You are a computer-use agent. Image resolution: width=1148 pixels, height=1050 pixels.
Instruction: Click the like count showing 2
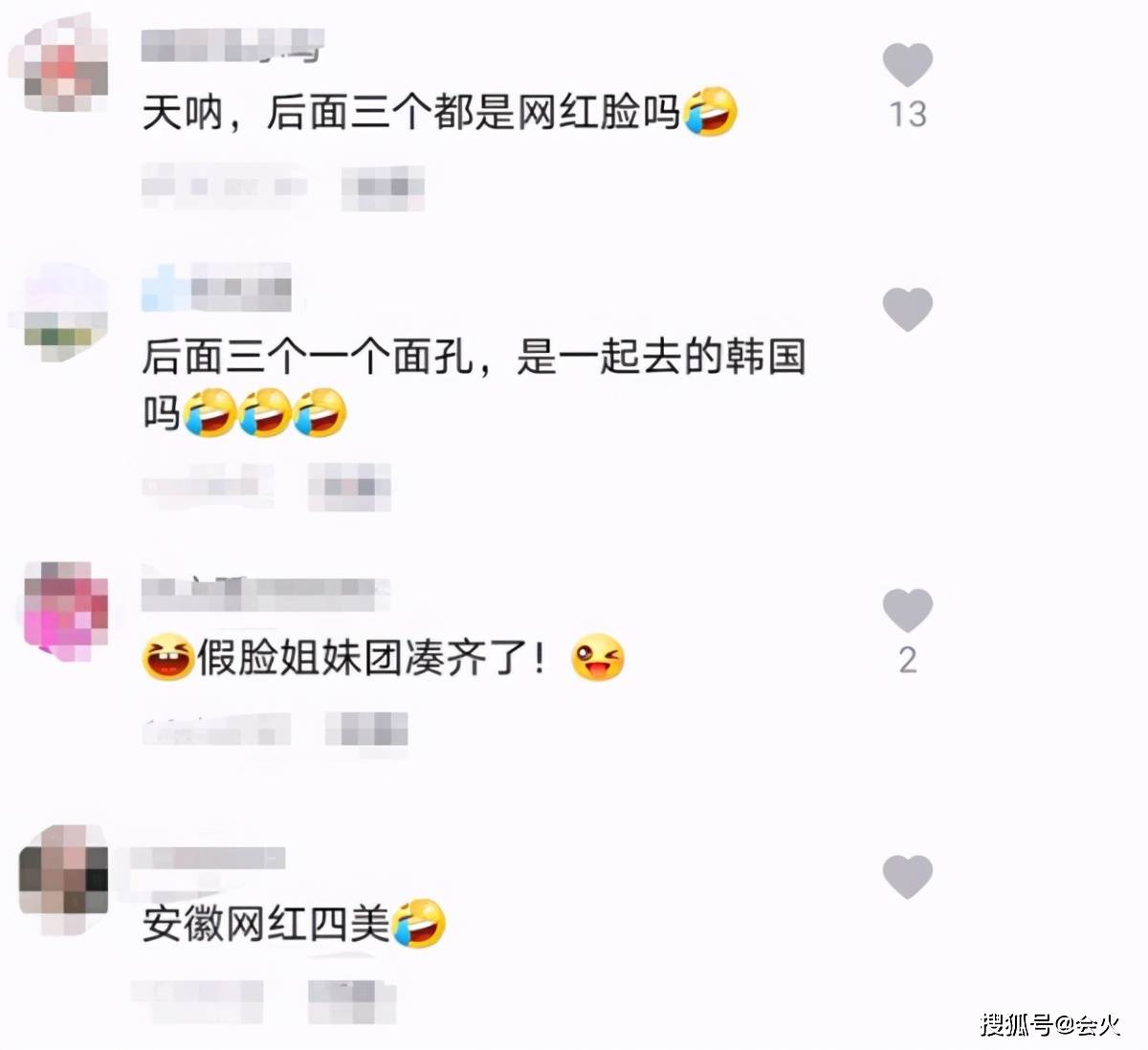[908, 661]
